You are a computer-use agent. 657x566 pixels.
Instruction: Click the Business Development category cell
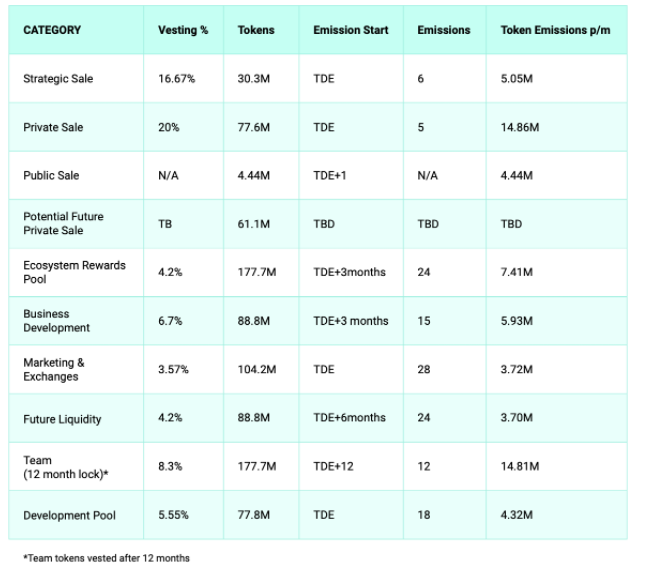tap(56, 320)
